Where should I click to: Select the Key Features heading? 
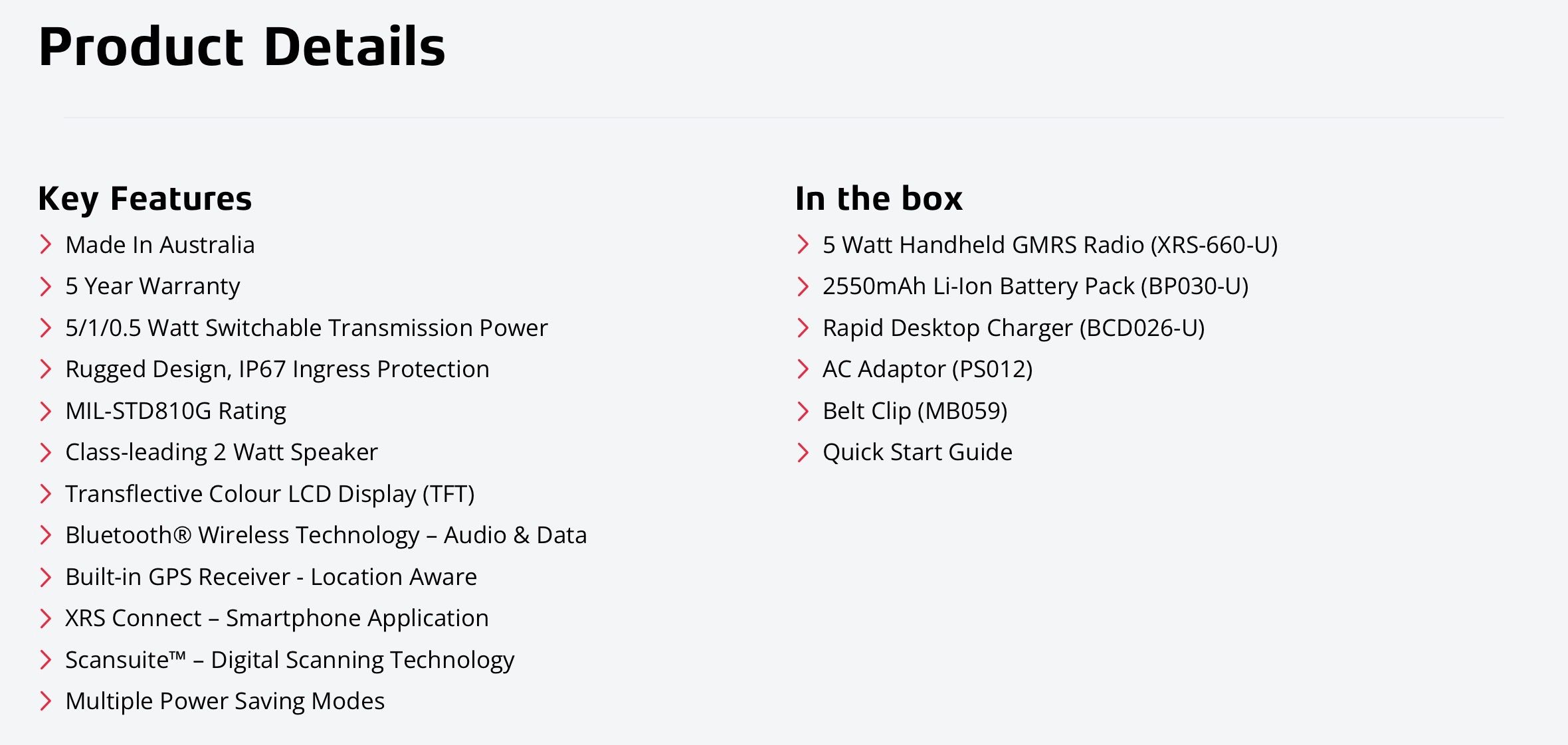point(145,199)
